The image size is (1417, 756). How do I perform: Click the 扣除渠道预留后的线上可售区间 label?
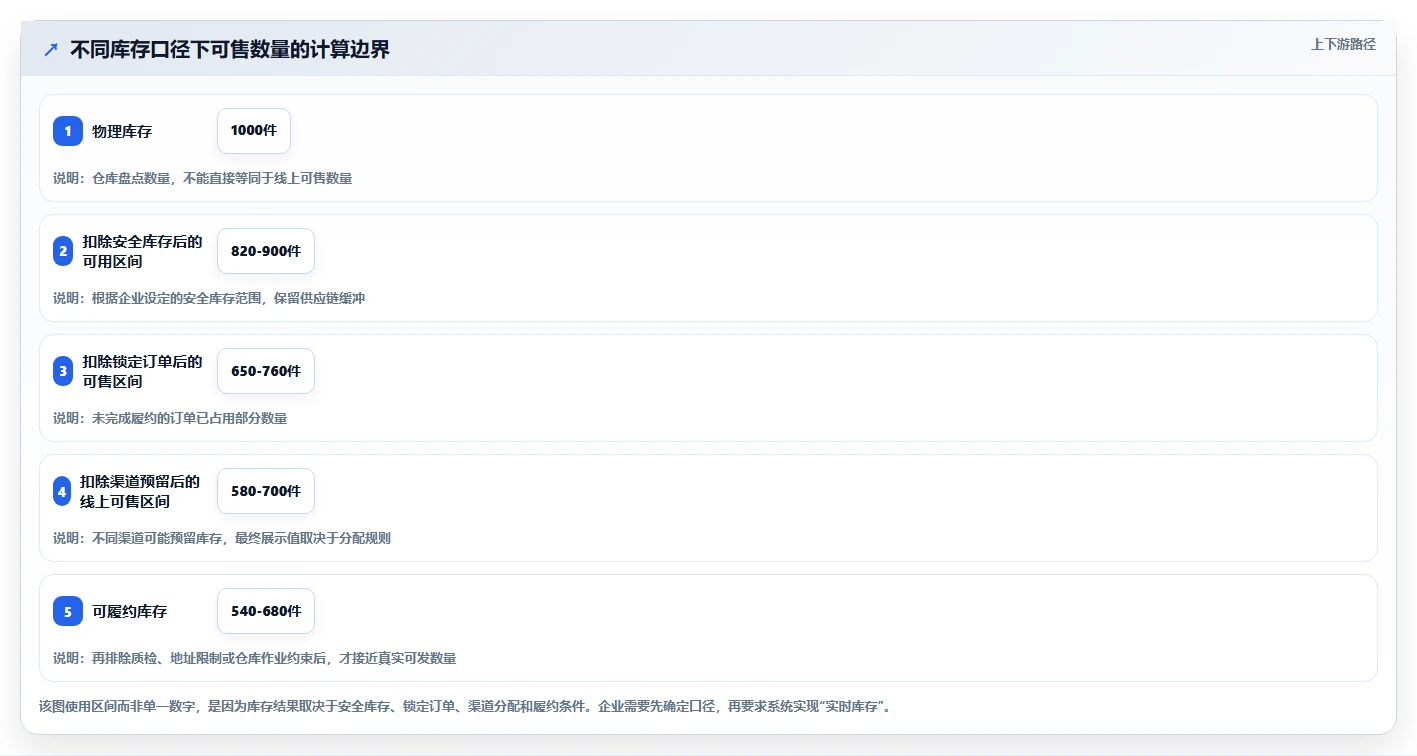140,491
